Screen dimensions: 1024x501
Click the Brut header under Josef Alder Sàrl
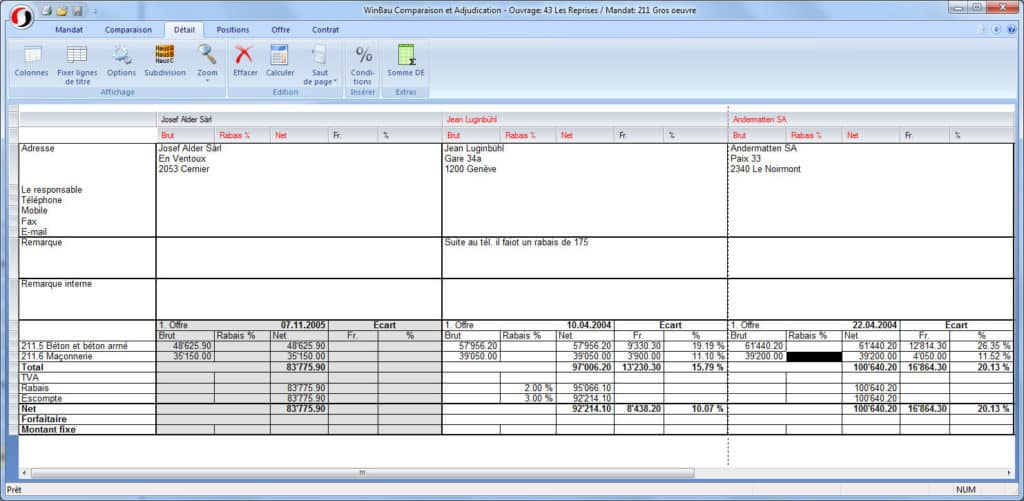click(185, 135)
